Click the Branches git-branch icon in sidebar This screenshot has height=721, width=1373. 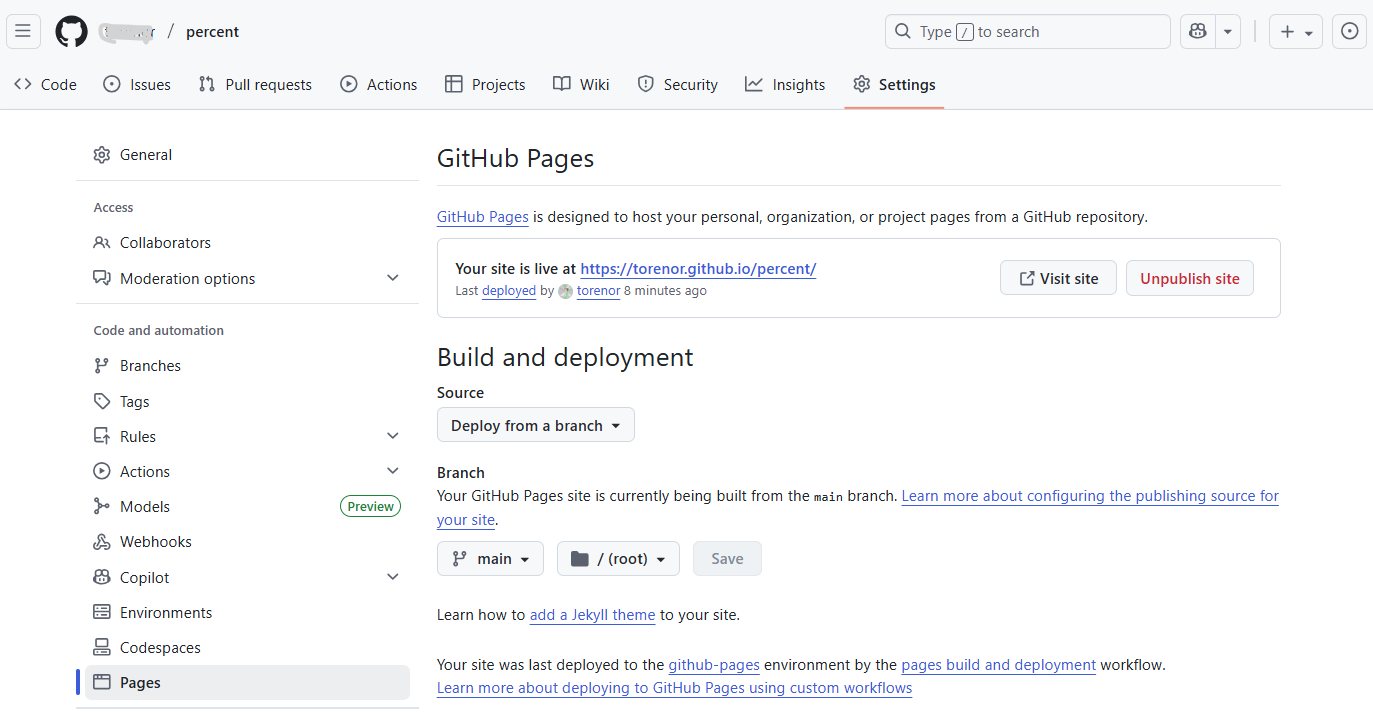(x=101, y=365)
